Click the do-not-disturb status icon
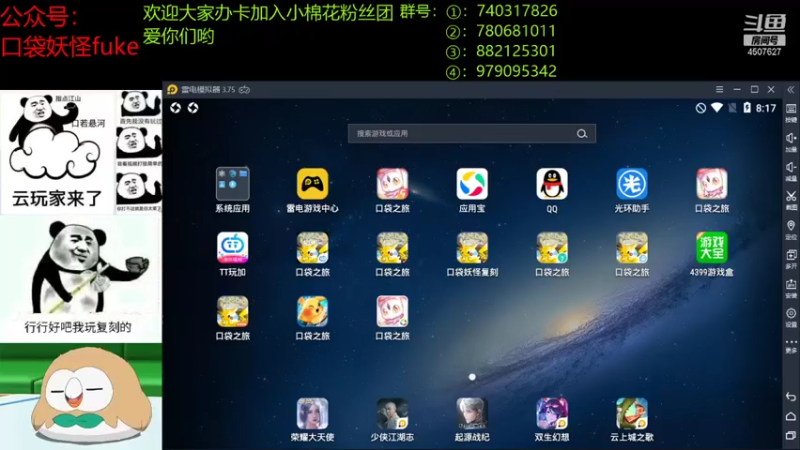The image size is (800, 450). [x=701, y=108]
